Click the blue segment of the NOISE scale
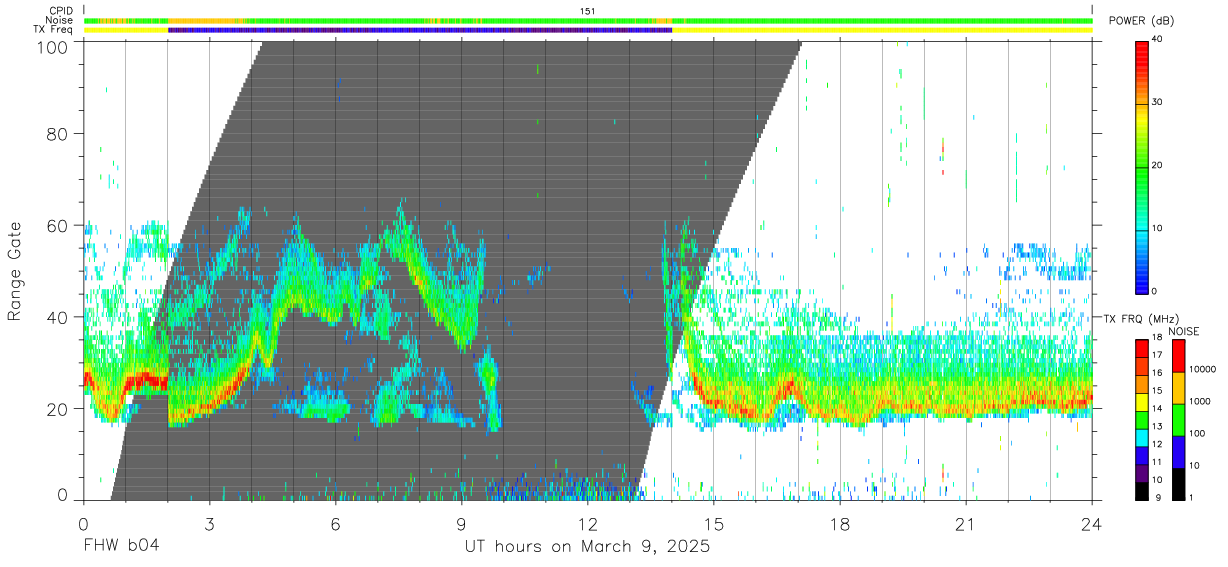The height and width of the screenshot is (567, 1228). point(1179,450)
